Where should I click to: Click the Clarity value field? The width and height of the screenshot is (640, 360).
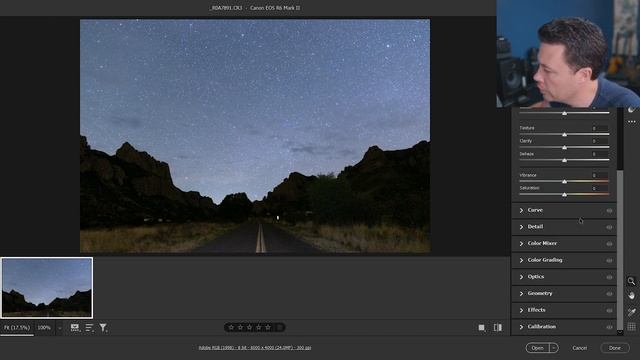point(600,141)
